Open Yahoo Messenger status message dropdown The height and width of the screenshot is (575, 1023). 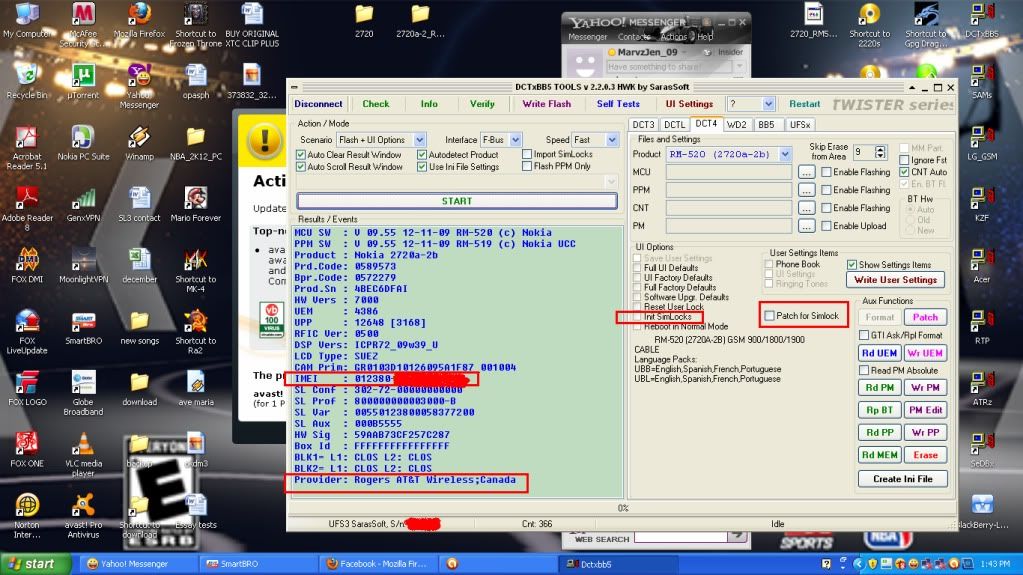click(739, 67)
